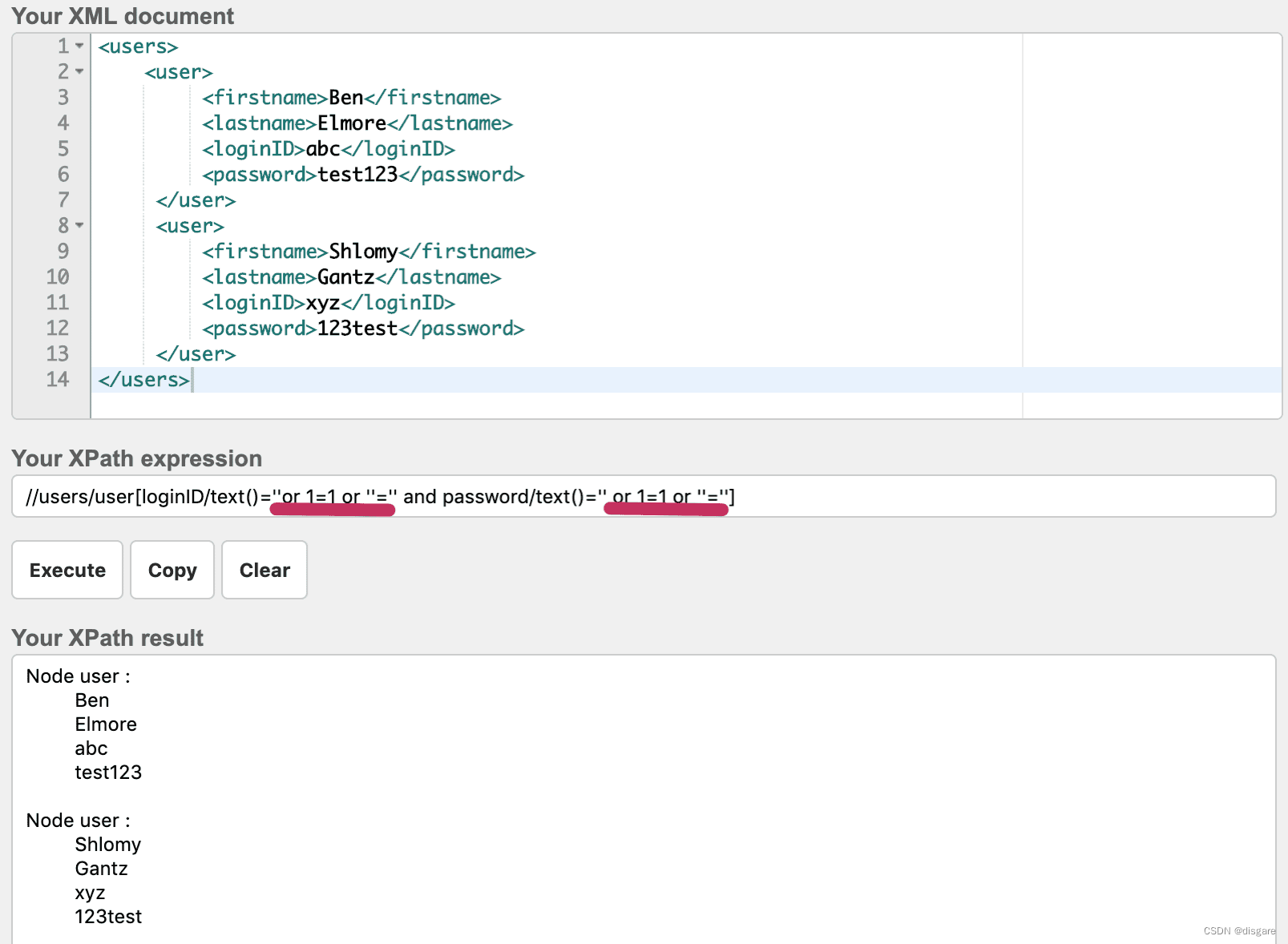This screenshot has height=944, width=1288.
Task: Hit the Clear button
Action: 264,570
